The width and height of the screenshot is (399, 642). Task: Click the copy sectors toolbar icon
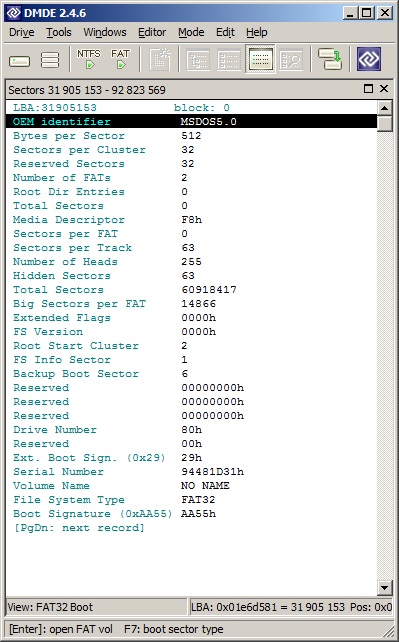tap(329, 60)
